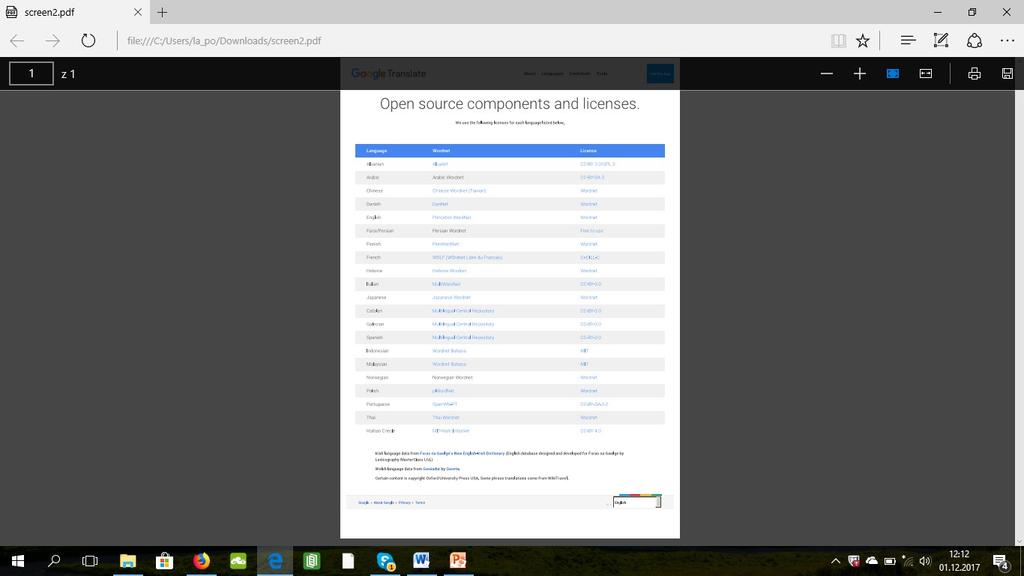
Task: Open Wi-Fi network tray icon
Action: pyautogui.click(x=907, y=561)
